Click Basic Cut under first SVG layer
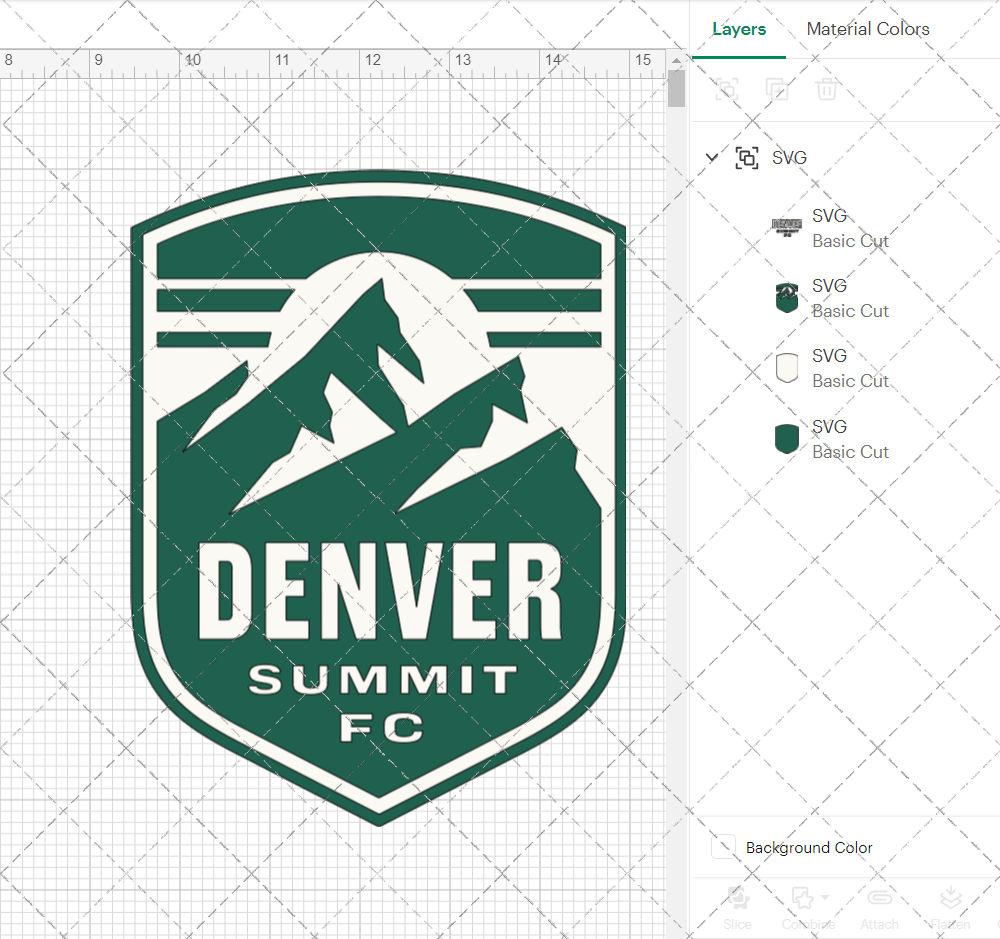1000x939 pixels. [849, 241]
